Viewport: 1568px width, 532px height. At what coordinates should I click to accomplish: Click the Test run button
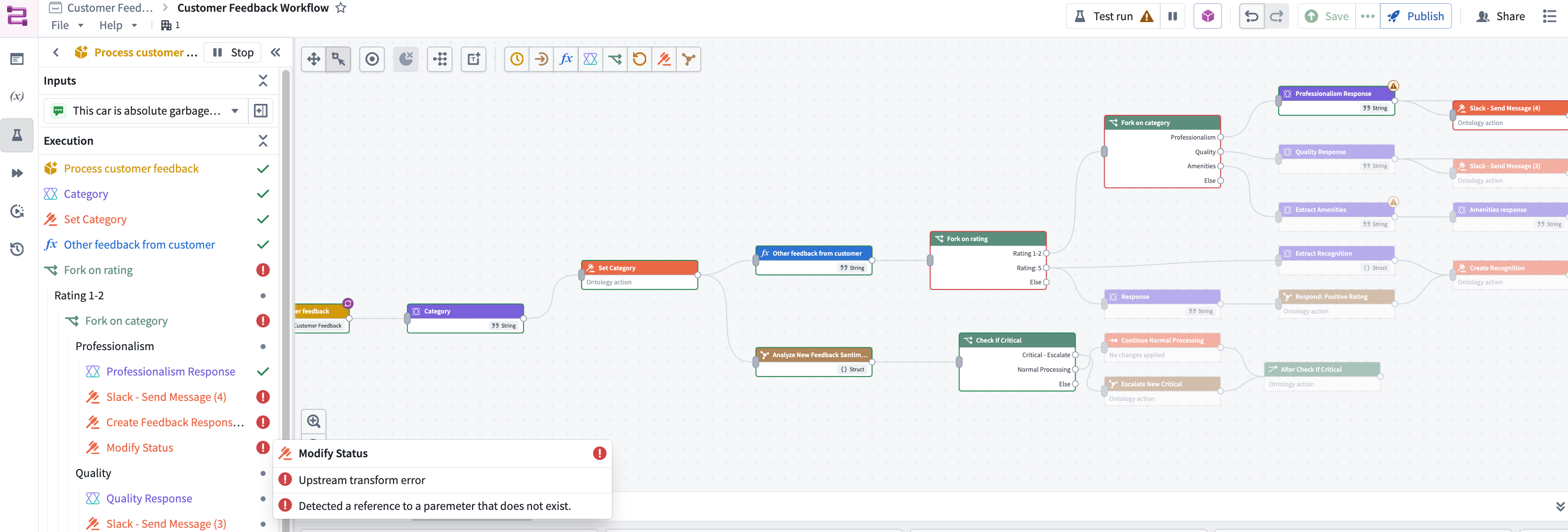1113,16
